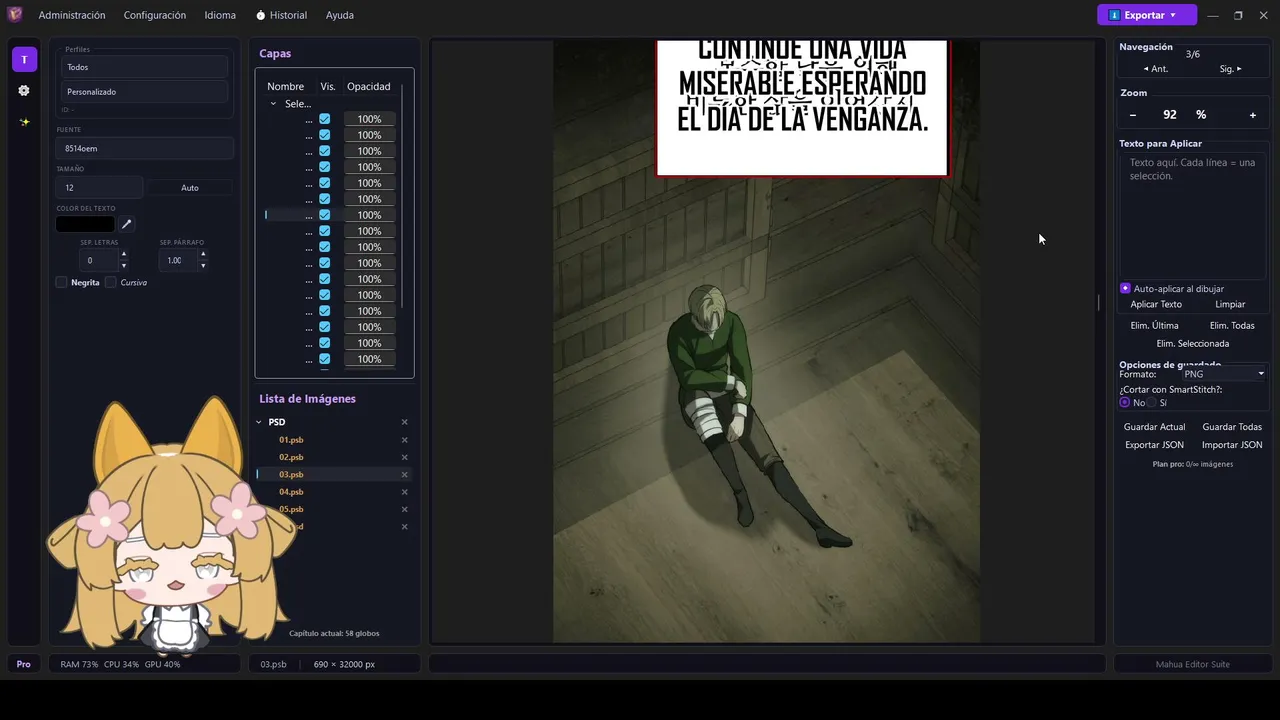The image size is (1280, 720).
Task: Decrease Sep. Letras with down arrow
Action: 124,266
